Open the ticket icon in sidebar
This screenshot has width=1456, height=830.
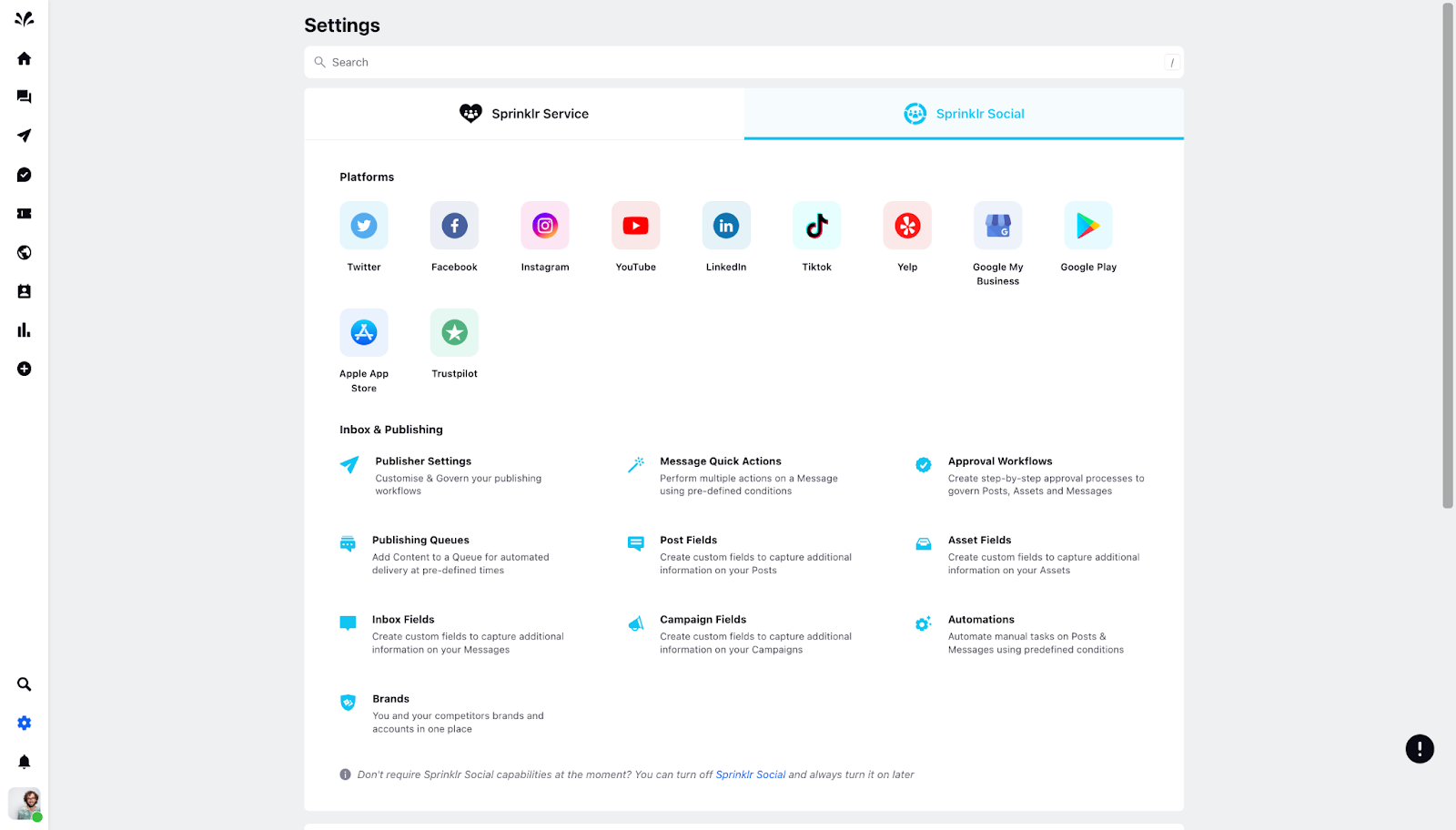click(x=25, y=214)
